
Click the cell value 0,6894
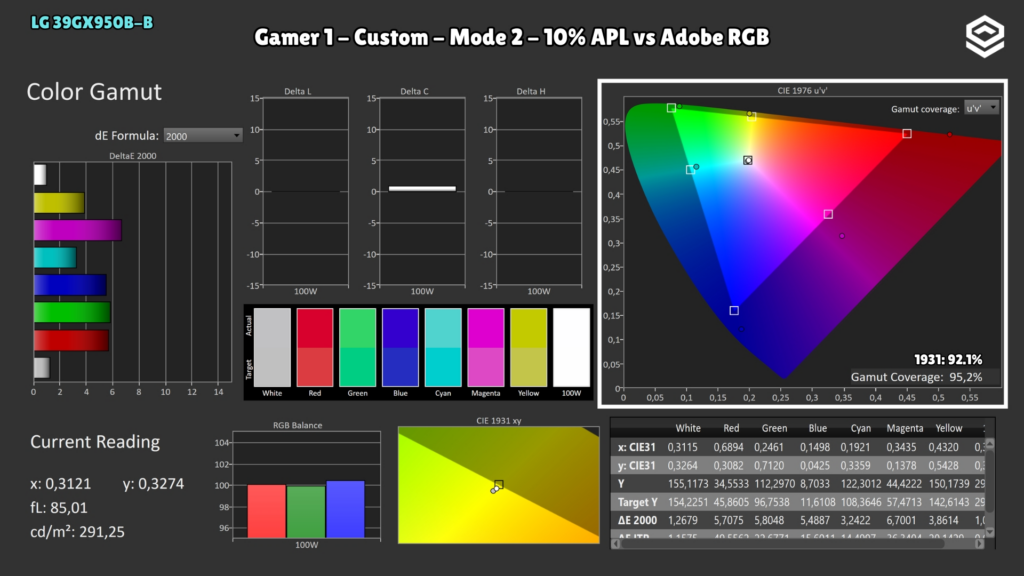point(728,447)
